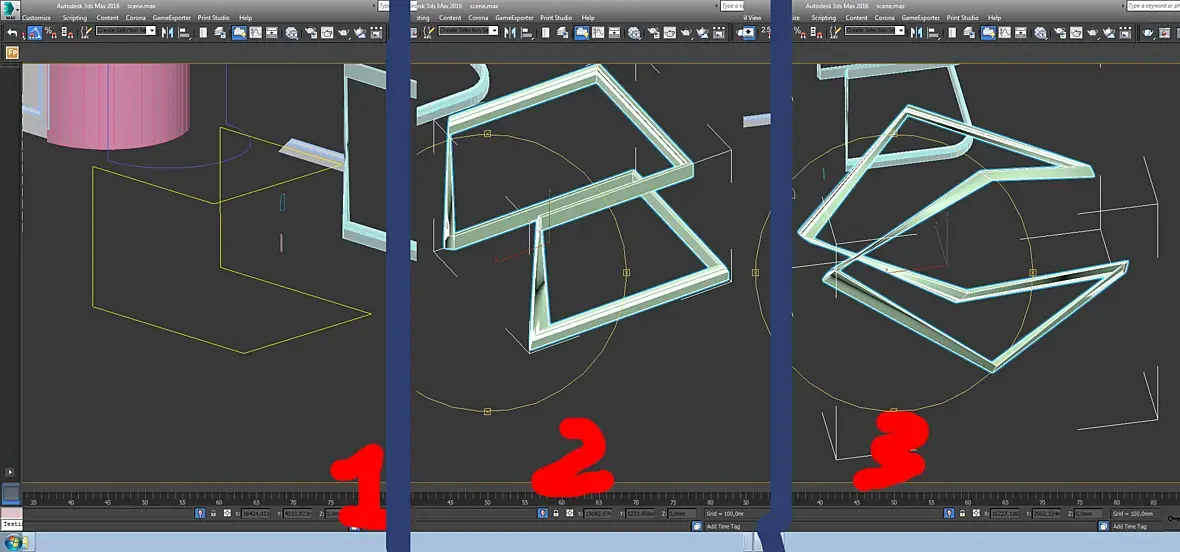
Task: Click the small play arrow above the timeline
Action: click(10, 472)
